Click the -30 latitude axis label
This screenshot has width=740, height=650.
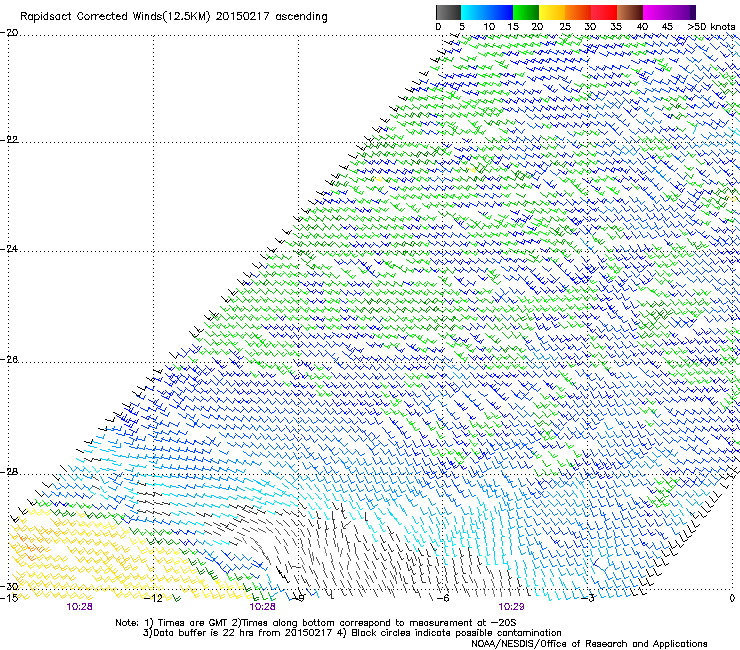[9, 586]
